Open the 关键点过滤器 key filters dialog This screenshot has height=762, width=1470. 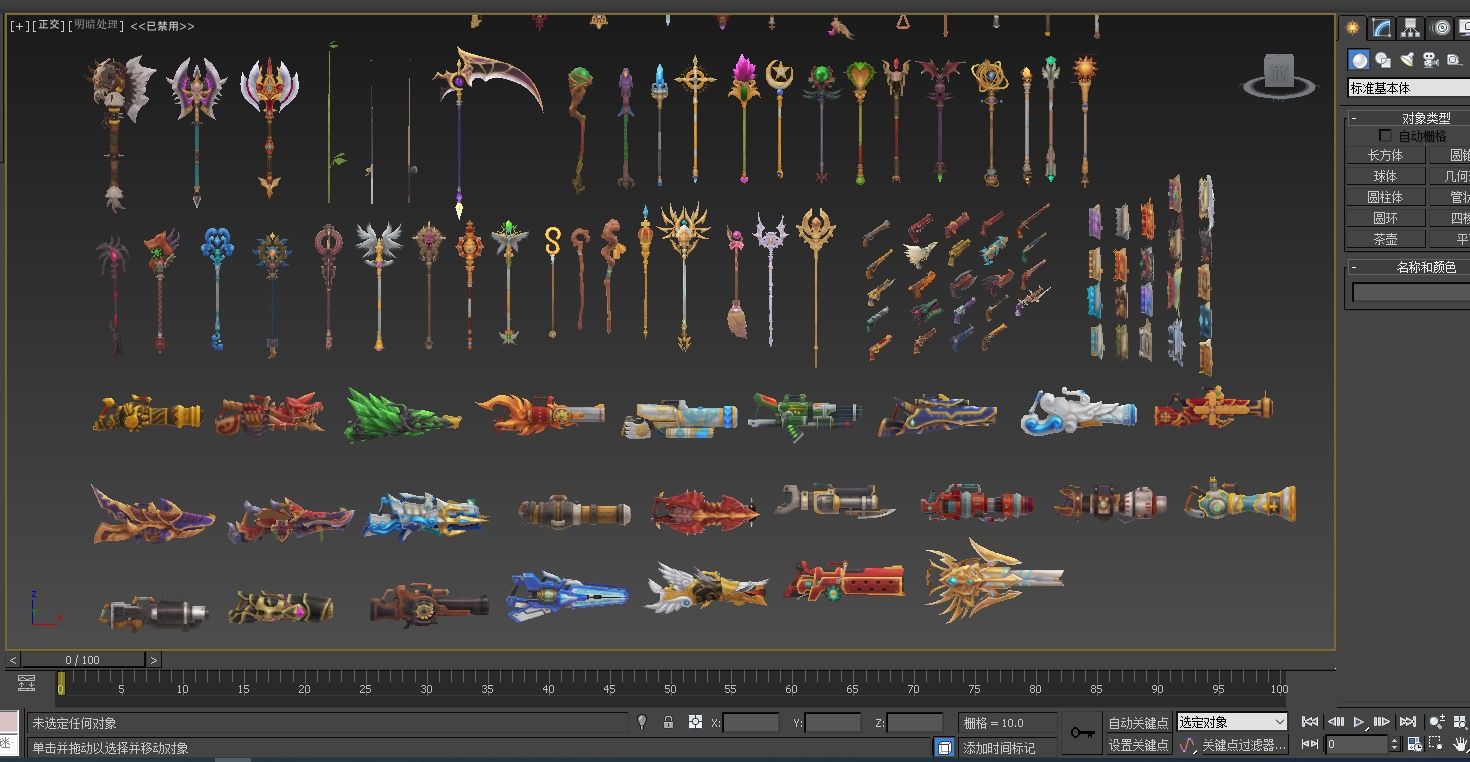point(1244,745)
